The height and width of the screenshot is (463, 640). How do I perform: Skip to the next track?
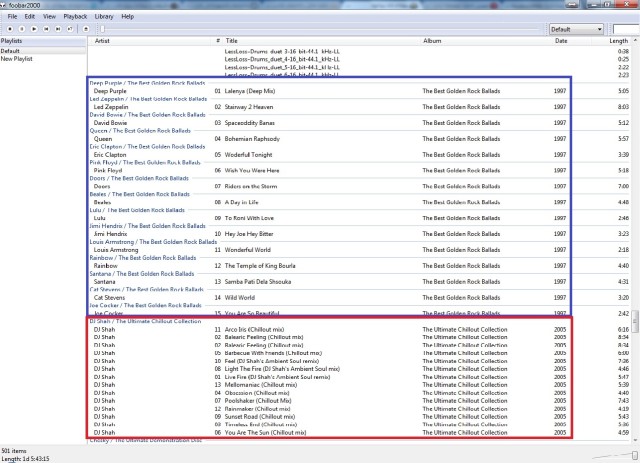pyautogui.click(x=58, y=29)
